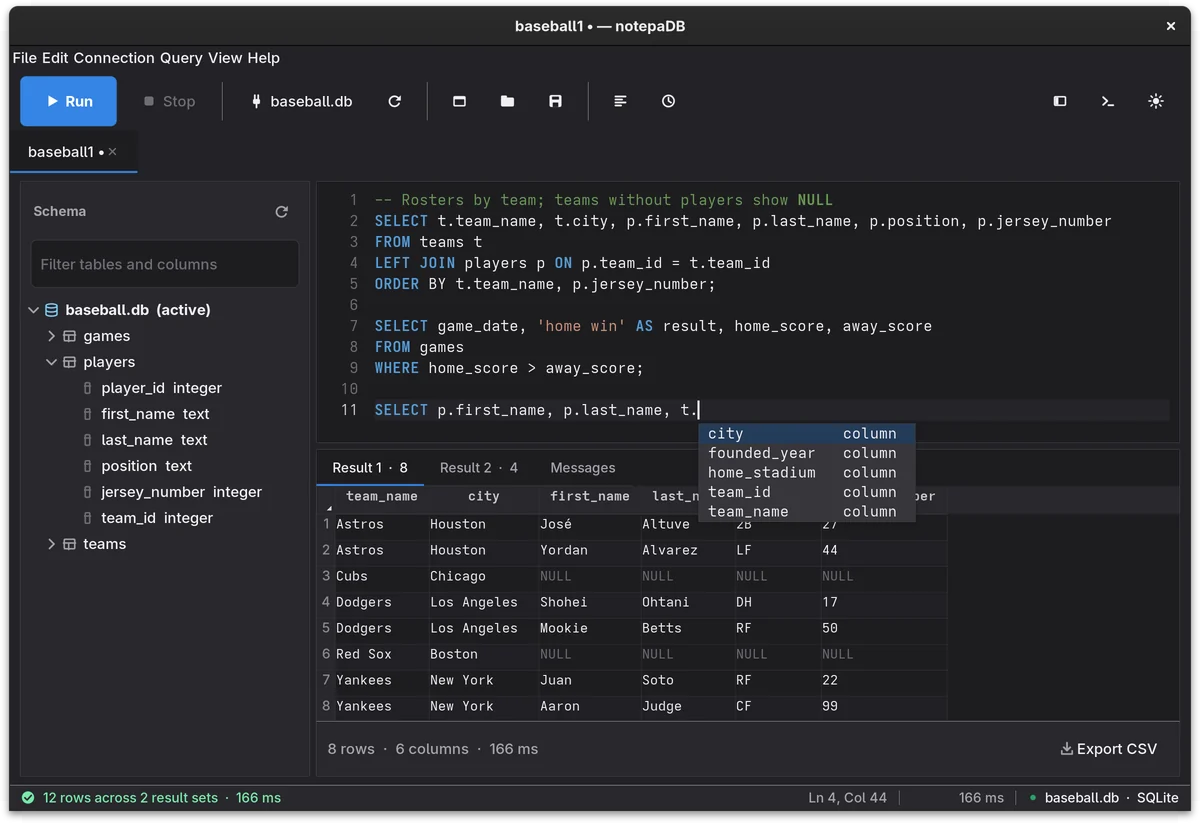
Task: Click the format query icon
Action: coord(621,101)
